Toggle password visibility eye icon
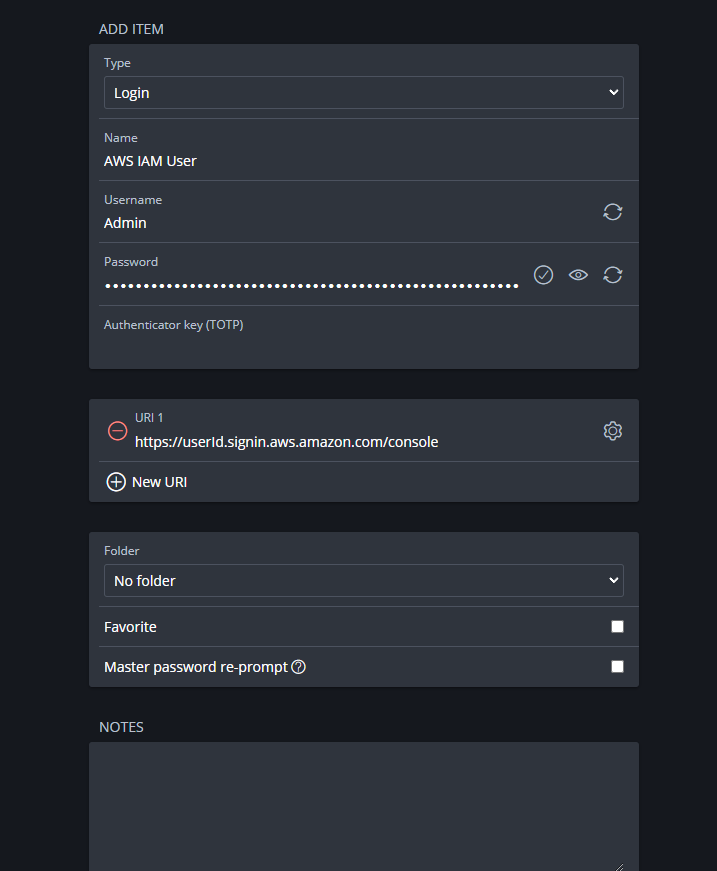717x871 pixels. (578, 275)
